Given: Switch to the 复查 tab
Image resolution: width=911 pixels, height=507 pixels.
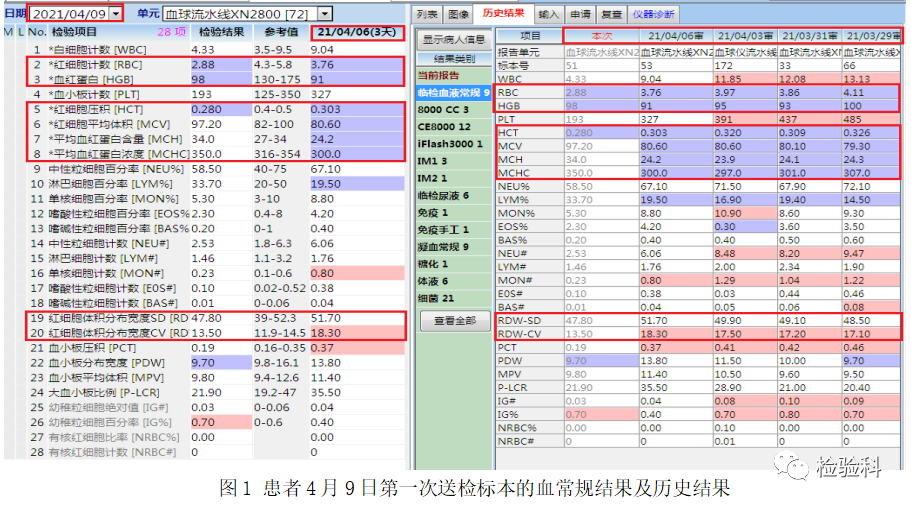Looking at the screenshot, I should click(611, 14).
